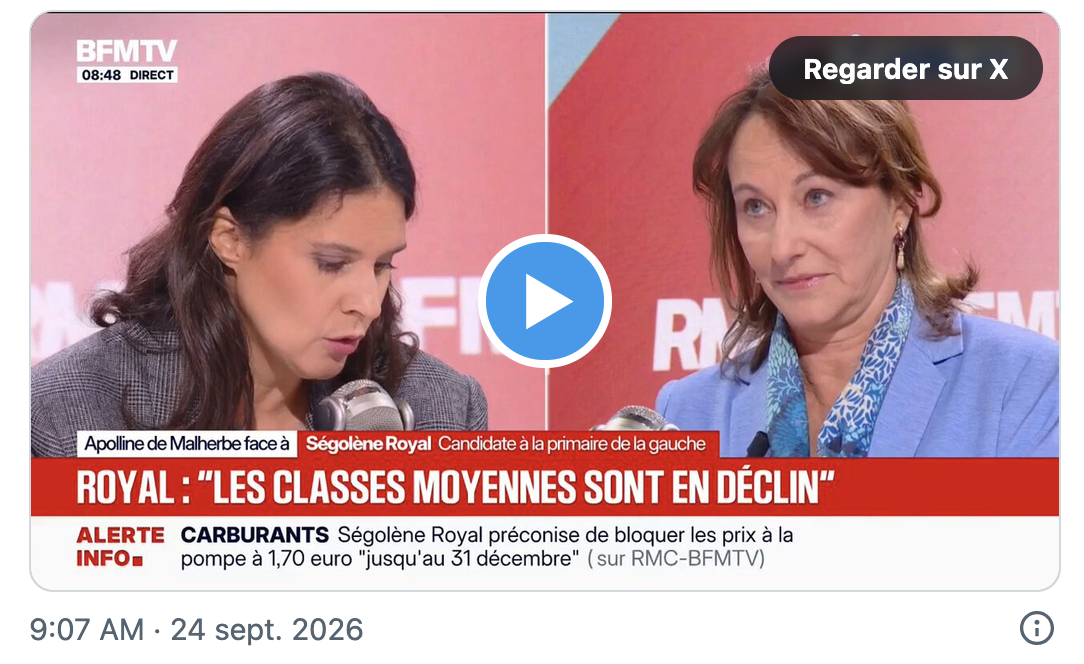Click the Ségolène Royal name caption
The image size is (1084, 664).
[x=368, y=444]
